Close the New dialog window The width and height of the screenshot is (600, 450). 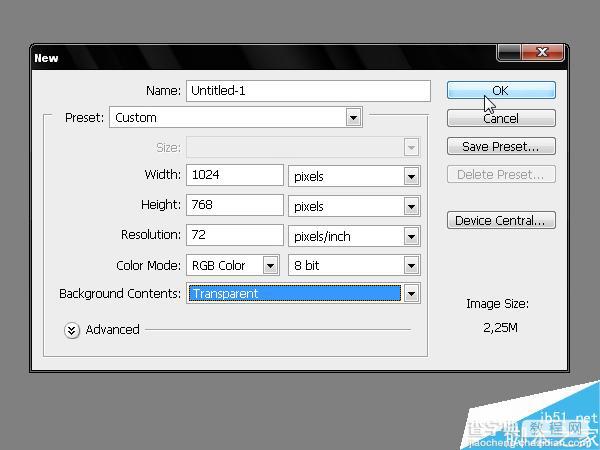point(543,52)
